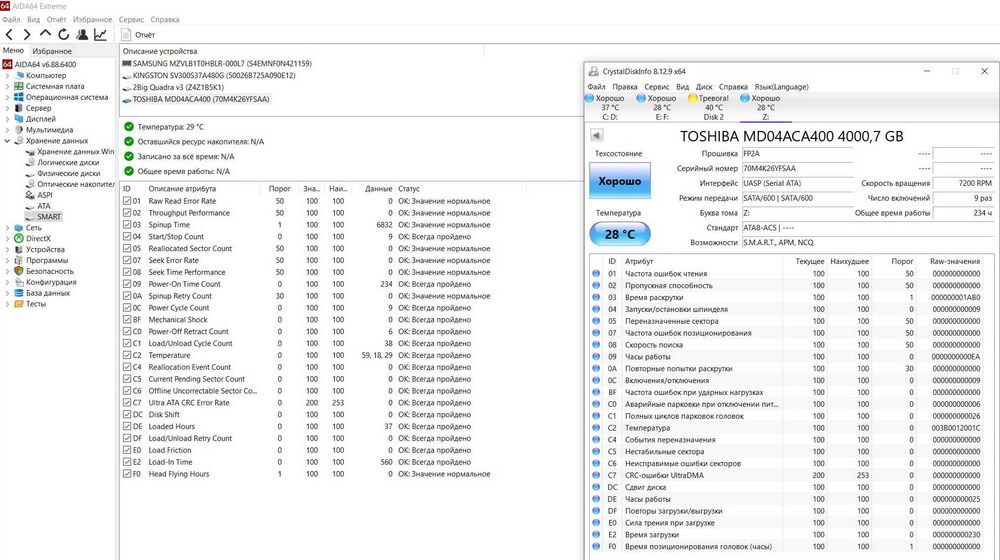1000x560 pixels.
Task: Open the Файл menu in AIDA64
Action: point(11,20)
